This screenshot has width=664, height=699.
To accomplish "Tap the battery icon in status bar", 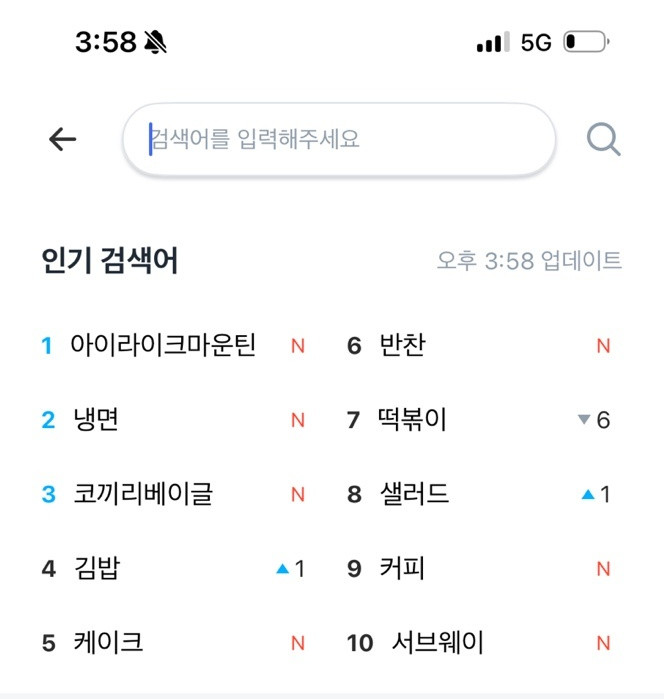I will pyautogui.click(x=586, y=43).
